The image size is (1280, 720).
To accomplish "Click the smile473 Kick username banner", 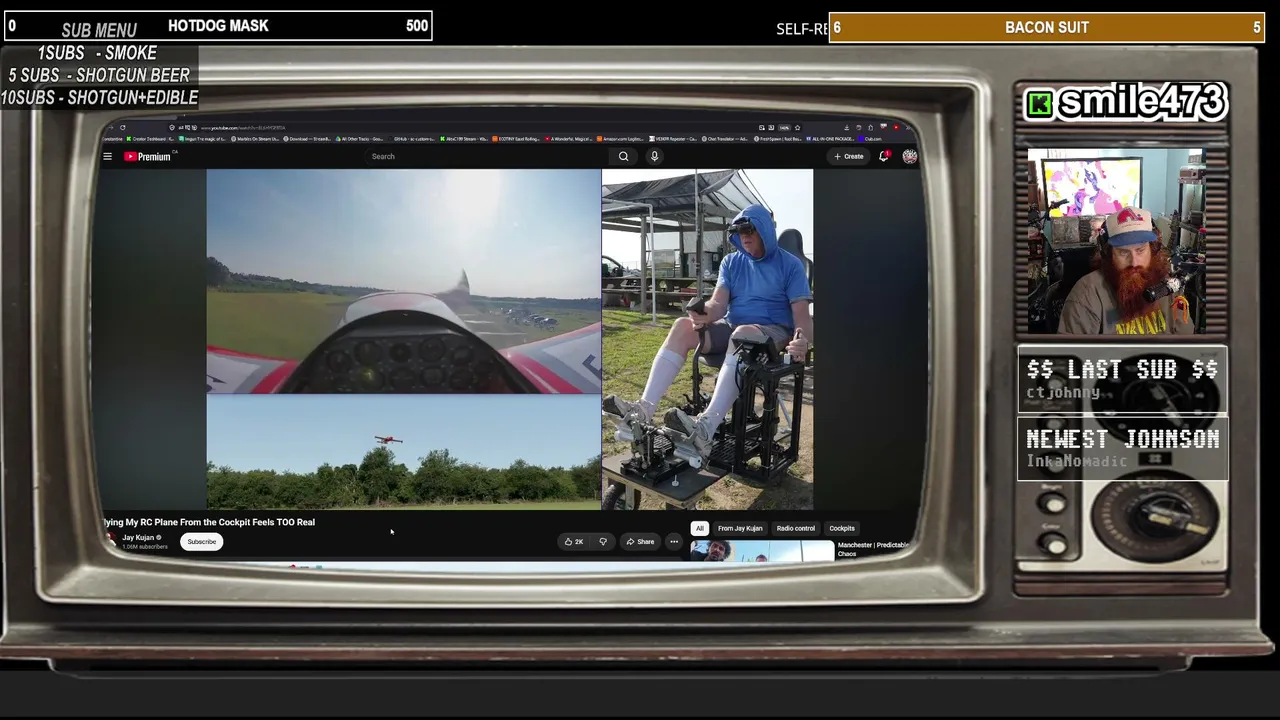I will (1125, 102).
